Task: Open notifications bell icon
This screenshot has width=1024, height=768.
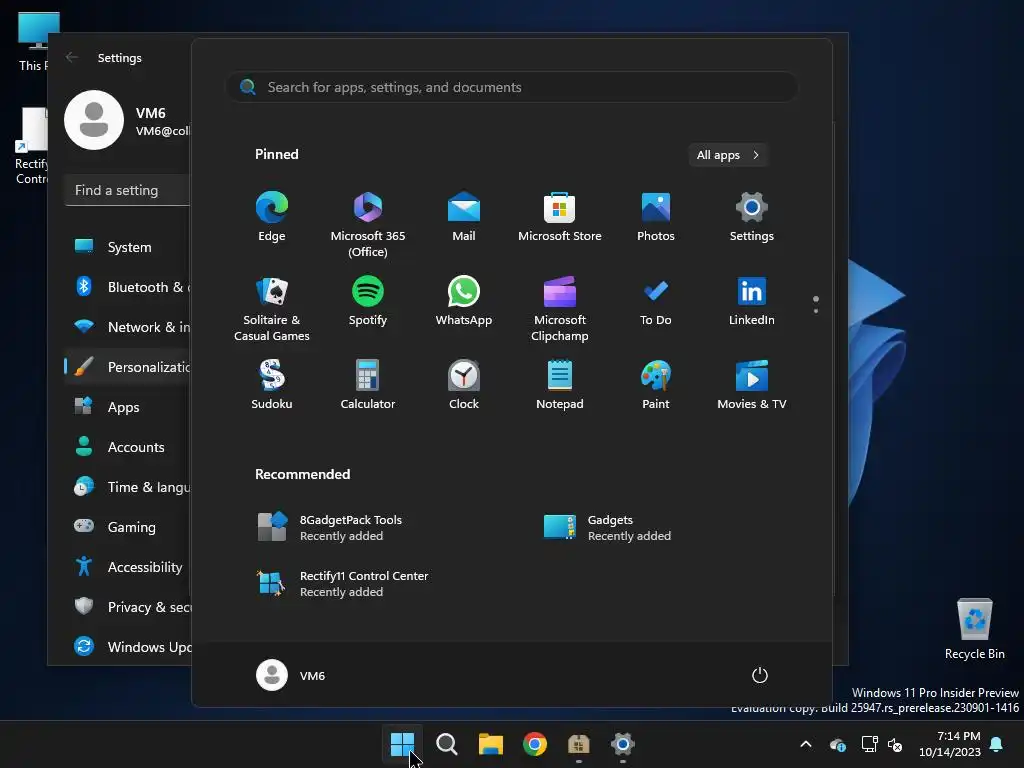Action: tap(997, 744)
